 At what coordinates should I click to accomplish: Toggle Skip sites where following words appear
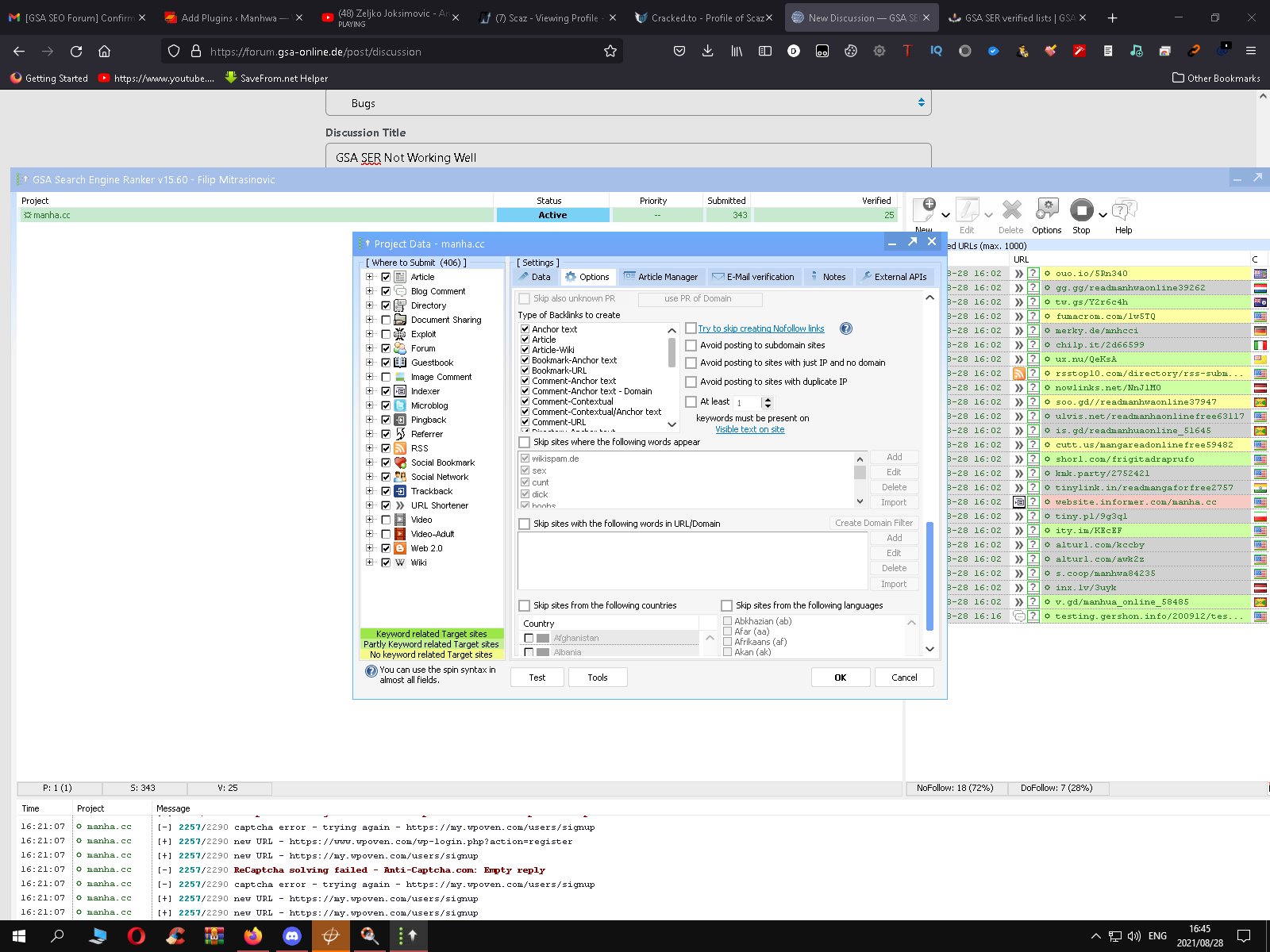[524, 442]
